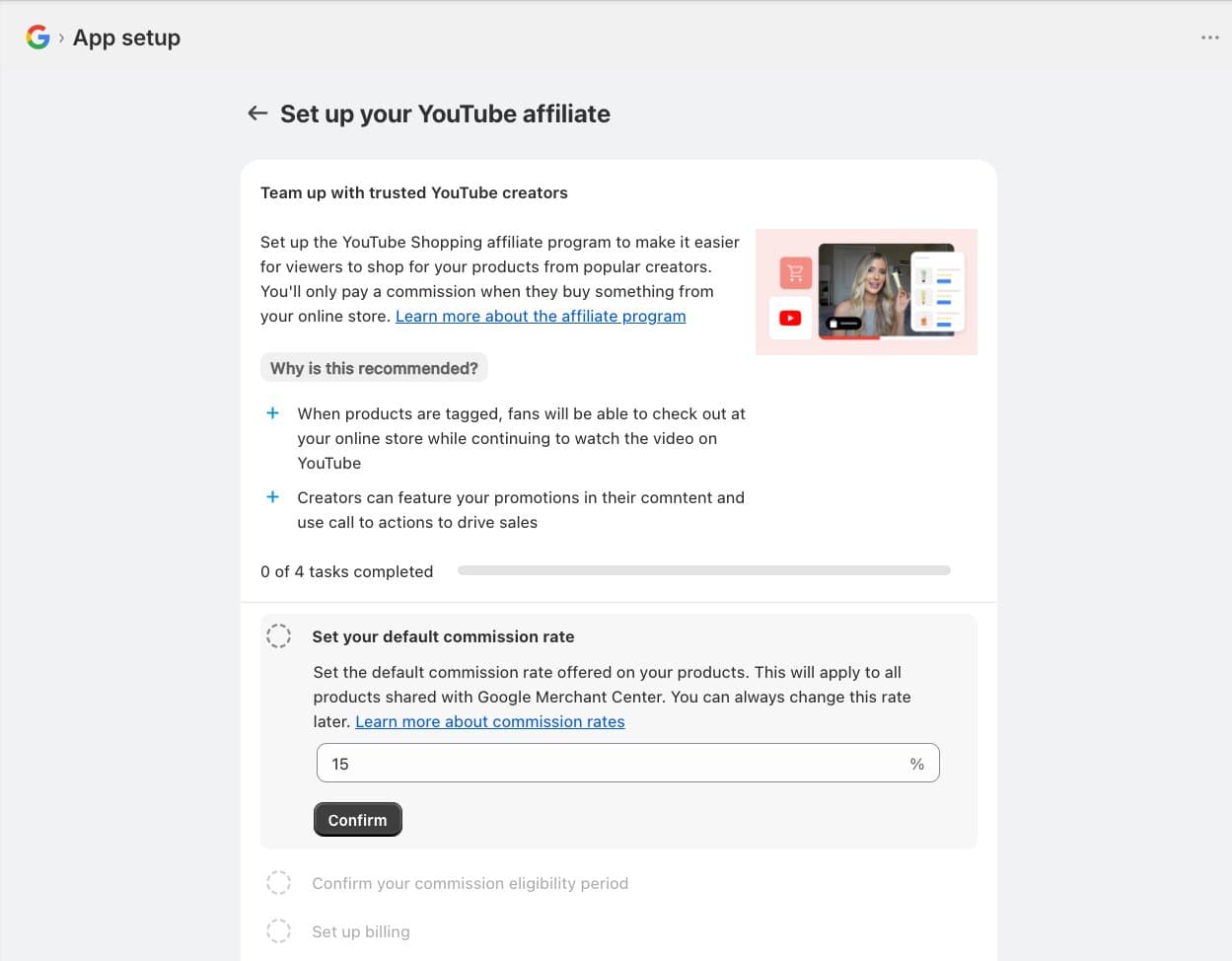This screenshot has width=1232, height=961.
Task: Click the status circle beside Set up billing
Action: (x=279, y=930)
